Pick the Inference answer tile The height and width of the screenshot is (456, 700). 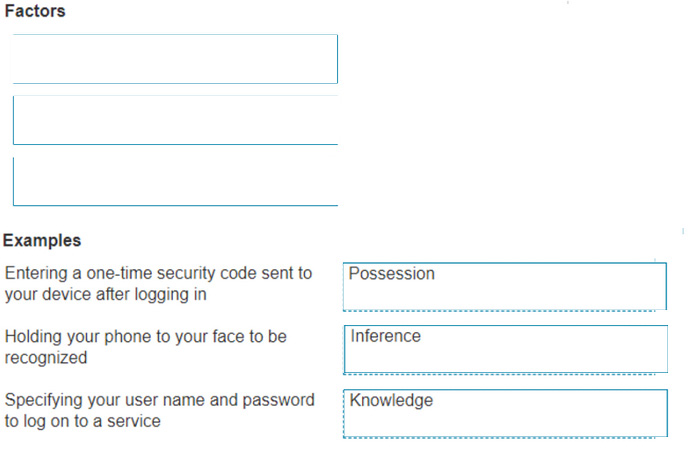tap(505, 350)
